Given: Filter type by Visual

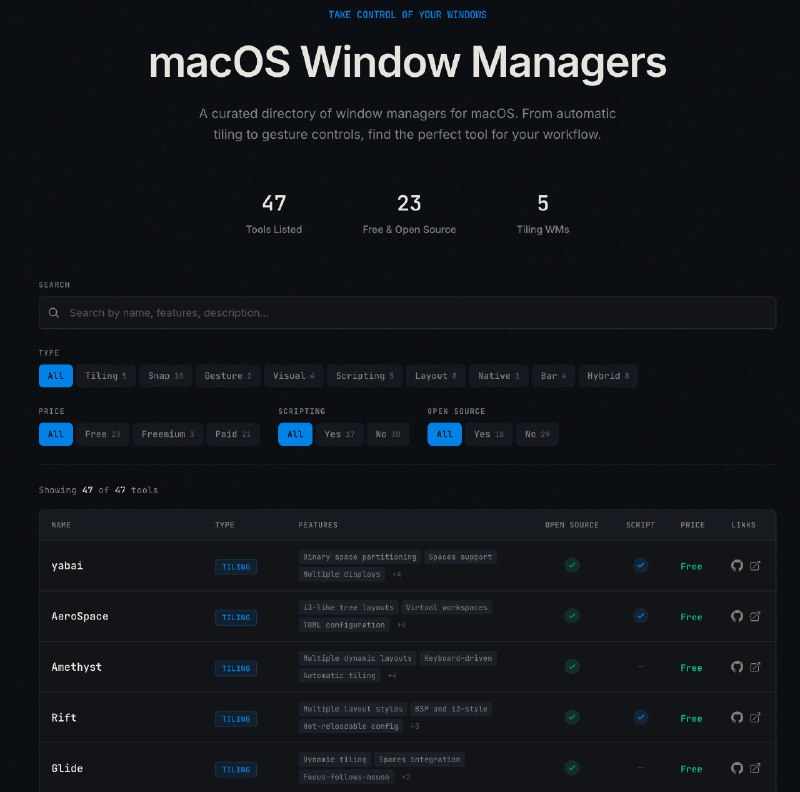Looking at the screenshot, I should [293, 376].
